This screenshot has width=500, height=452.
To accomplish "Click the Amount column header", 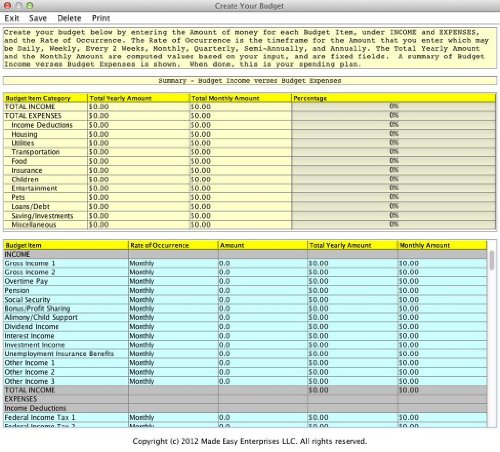I will 263,245.
